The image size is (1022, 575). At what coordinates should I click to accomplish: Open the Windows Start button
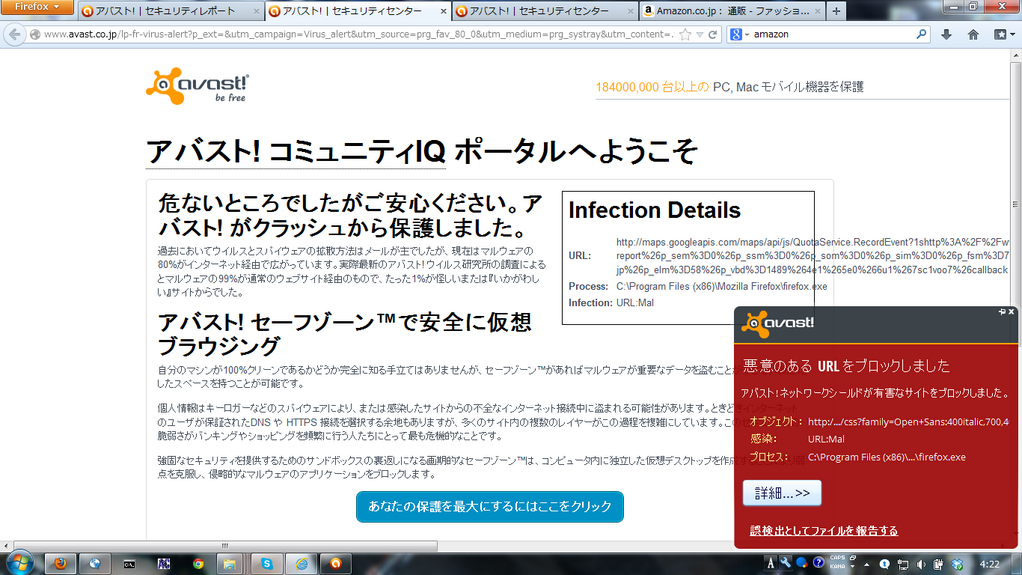coord(19,563)
